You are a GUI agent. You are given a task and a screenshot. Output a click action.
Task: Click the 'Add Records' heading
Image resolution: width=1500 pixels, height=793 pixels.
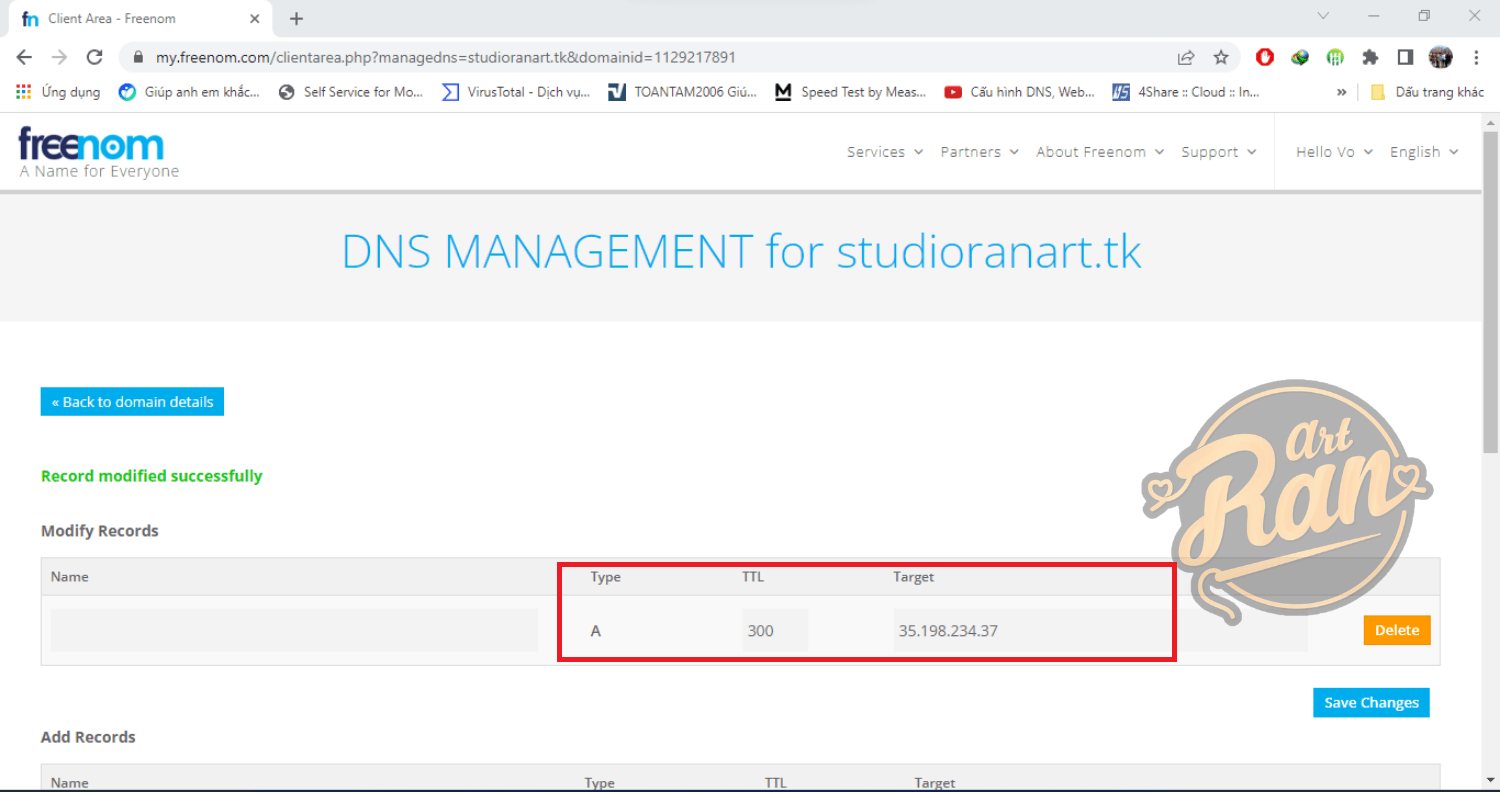click(x=88, y=737)
